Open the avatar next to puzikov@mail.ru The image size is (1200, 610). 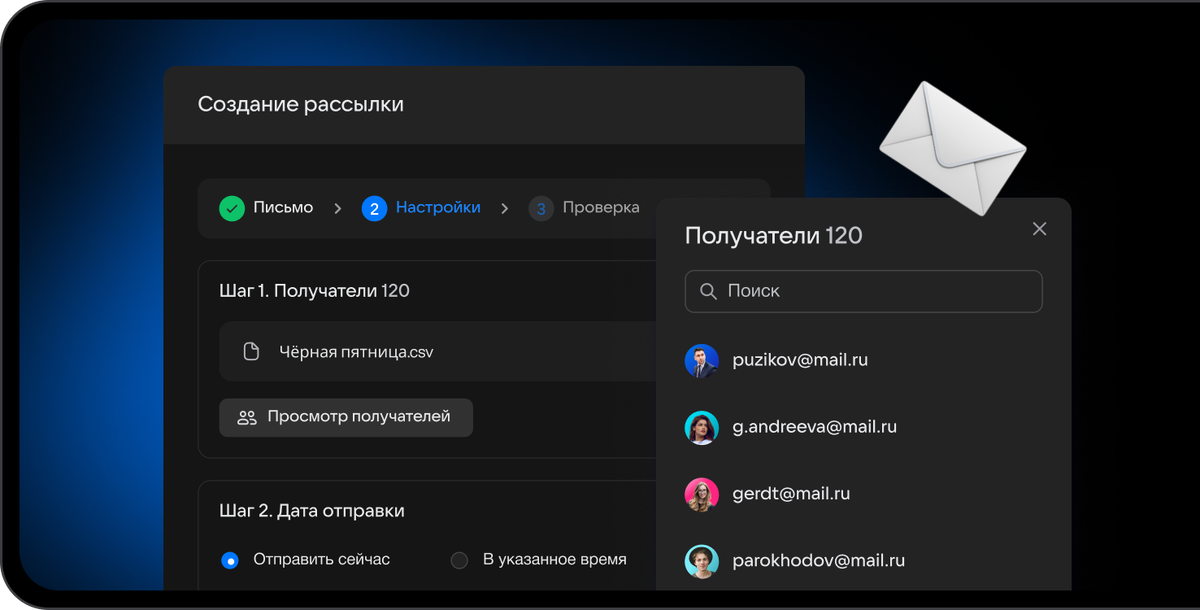(x=701, y=360)
